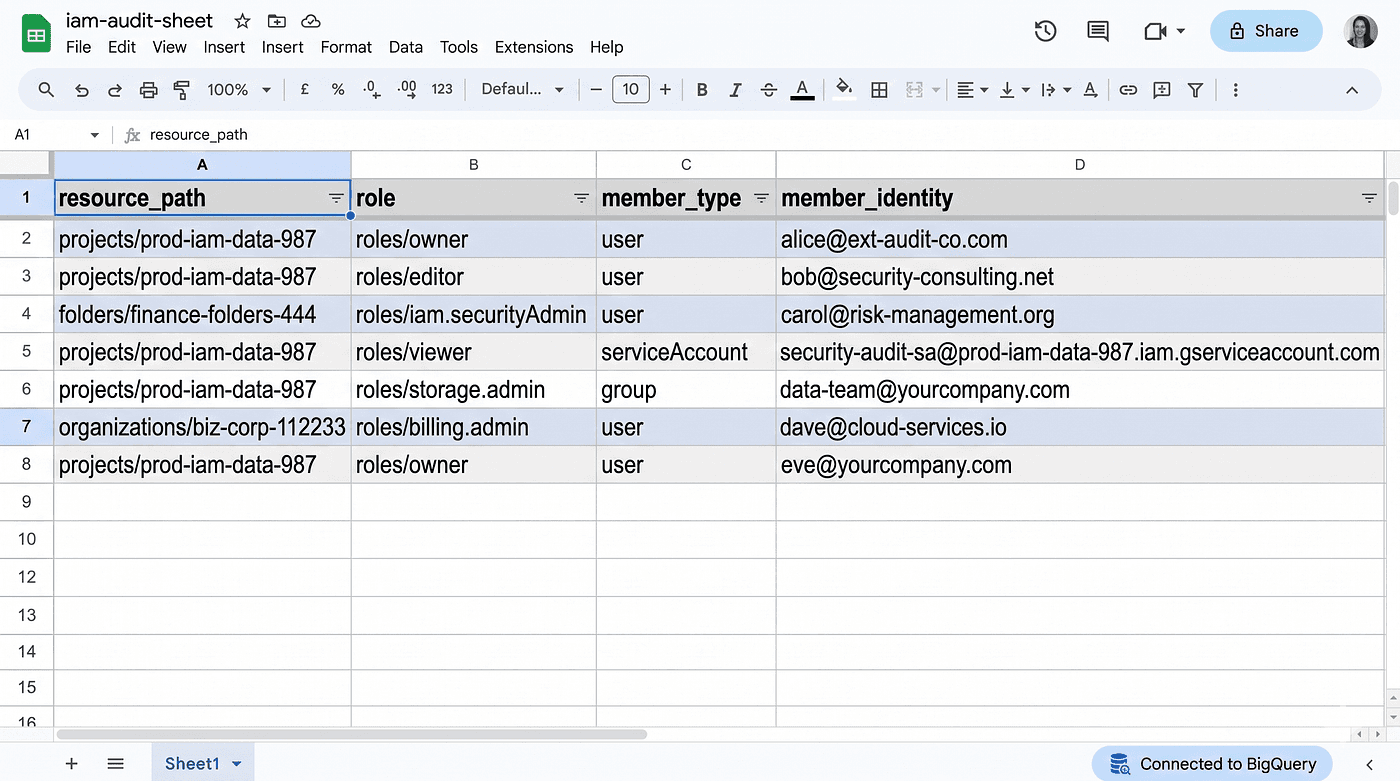
Task: Click the paint format roller icon
Action: [182, 90]
